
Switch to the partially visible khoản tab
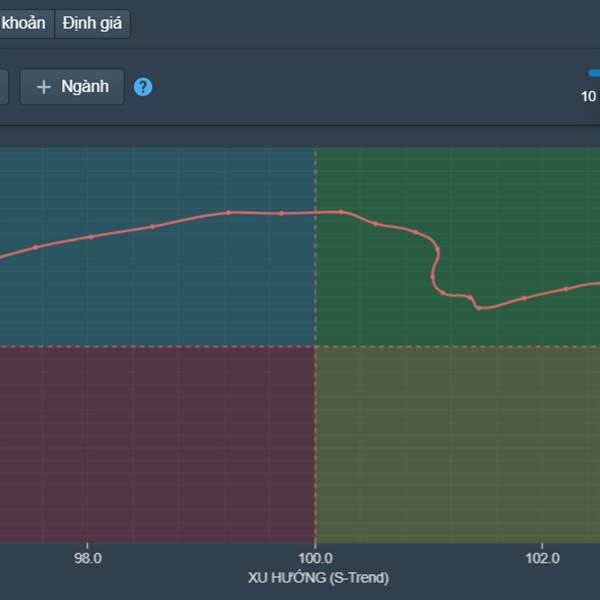(24, 23)
